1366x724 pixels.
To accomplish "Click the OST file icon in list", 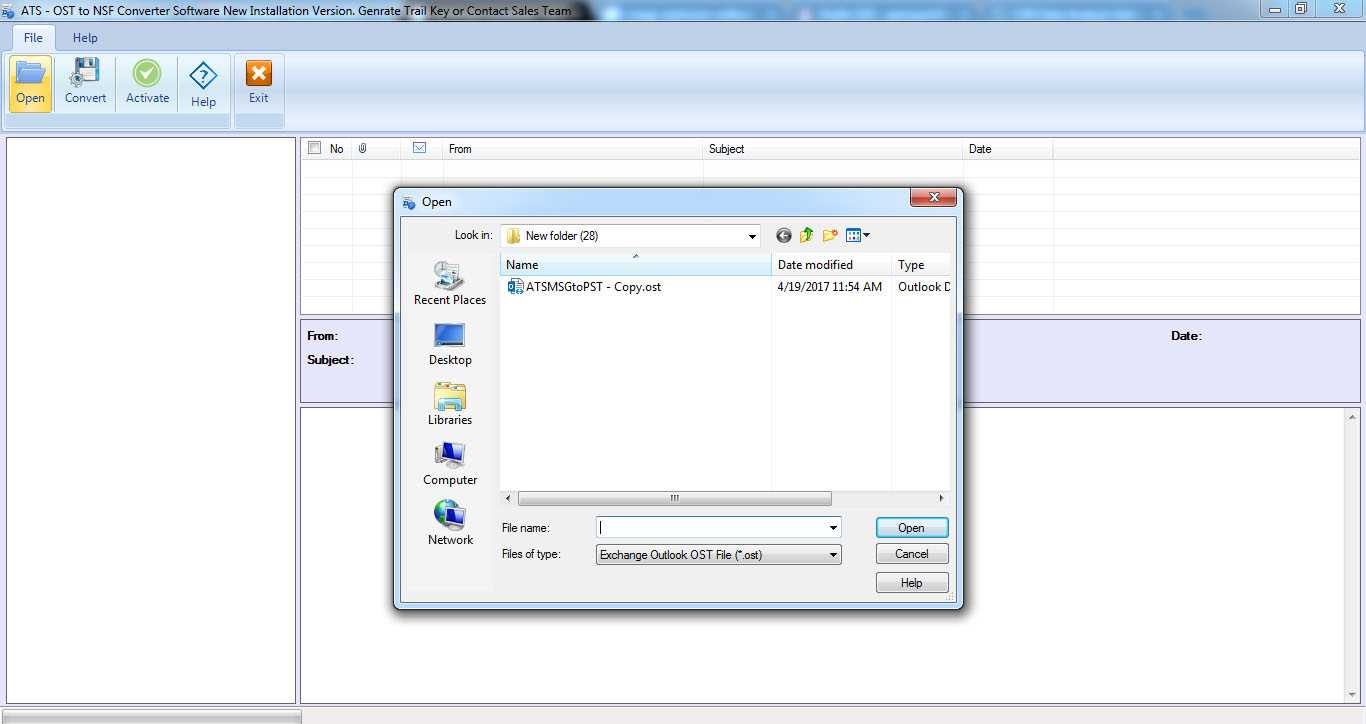I will pyautogui.click(x=515, y=287).
